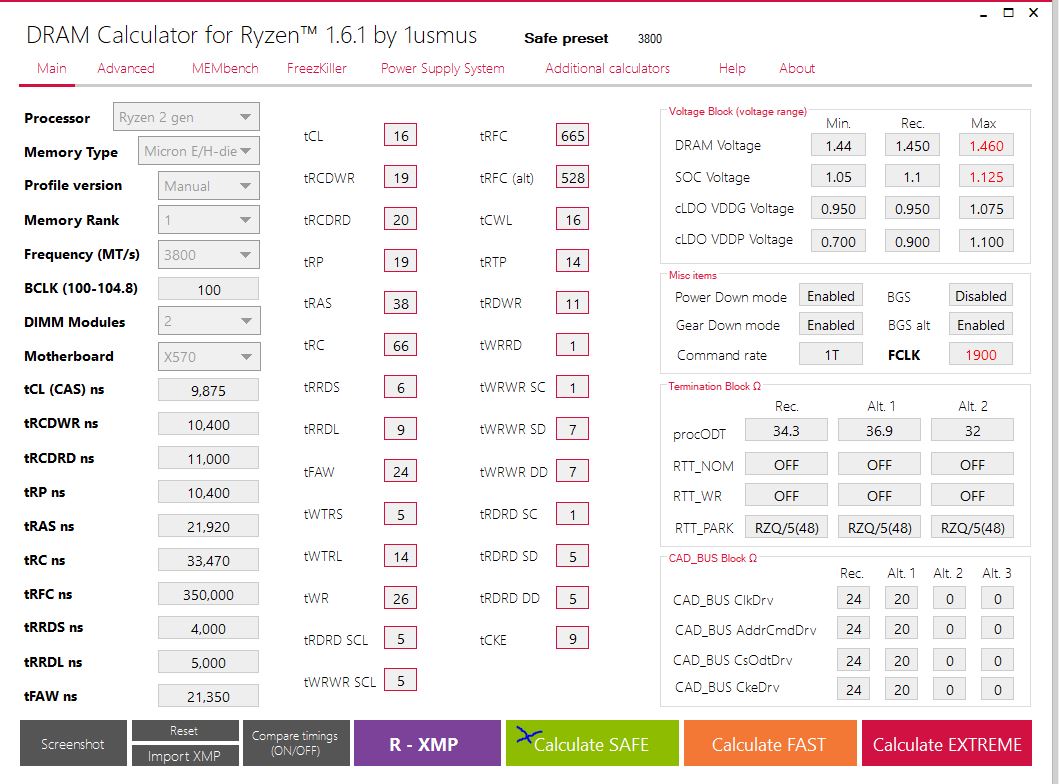Image resolution: width=1059 pixels, height=784 pixels.
Task: Click the Gear Down mode Enabled field
Action: tap(831, 325)
